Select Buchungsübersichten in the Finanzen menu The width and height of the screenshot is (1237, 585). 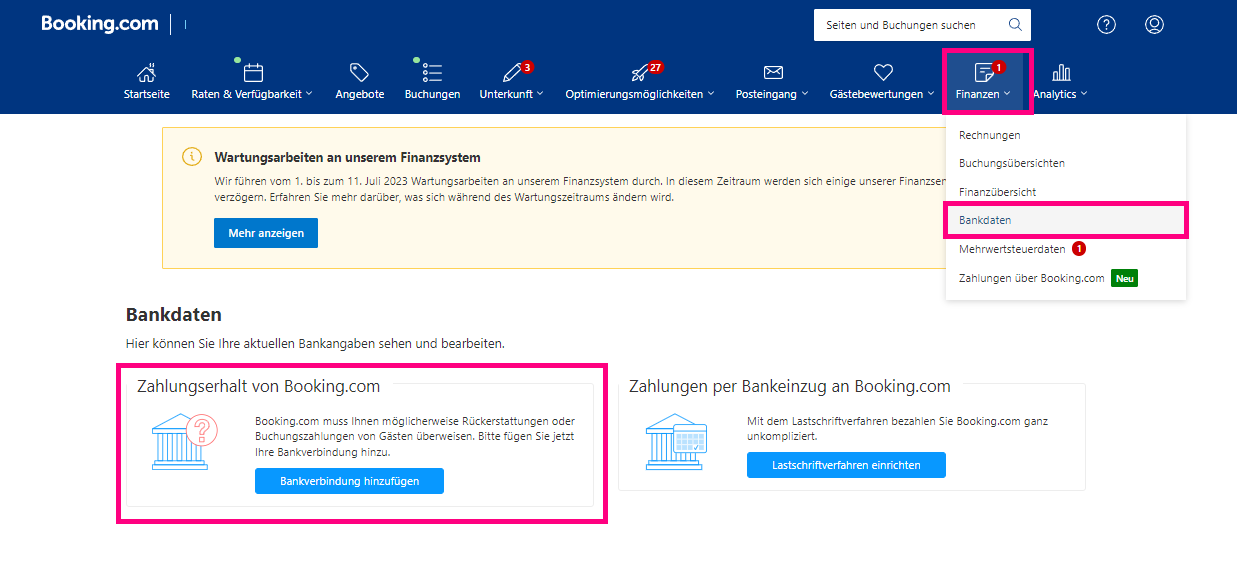[x=1011, y=163]
